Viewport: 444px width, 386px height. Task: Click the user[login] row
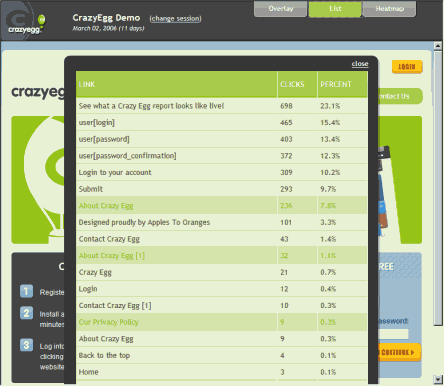click(222, 122)
